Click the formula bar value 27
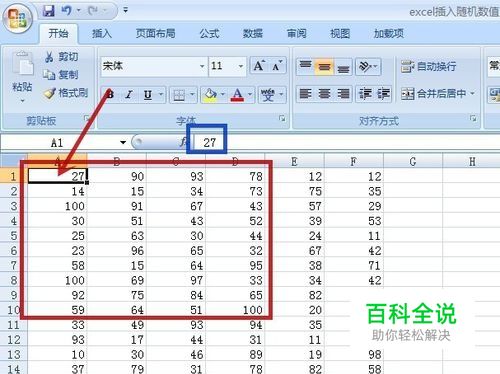The height and width of the screenshot is (374, 500). pyautogui.click(x=210, y=143)
